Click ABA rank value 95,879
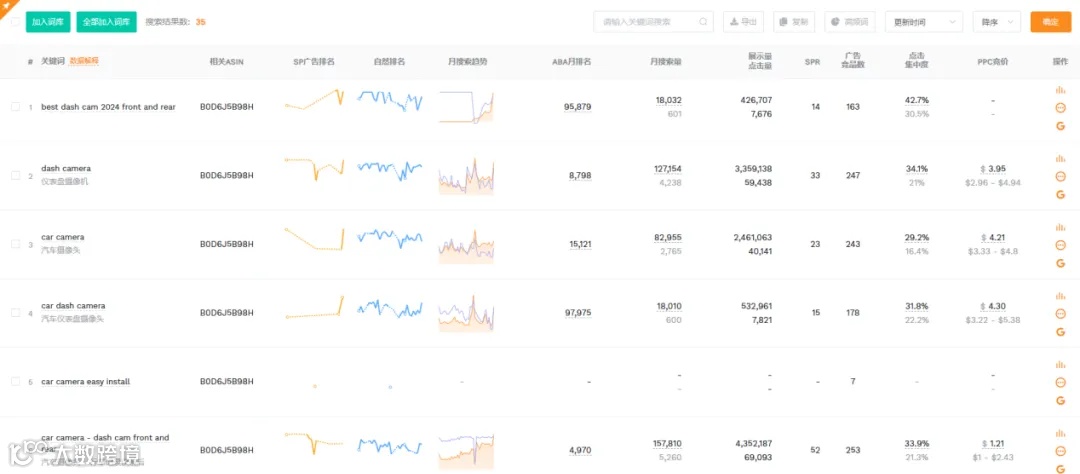 pyautogui.click(x=577, y=107)
